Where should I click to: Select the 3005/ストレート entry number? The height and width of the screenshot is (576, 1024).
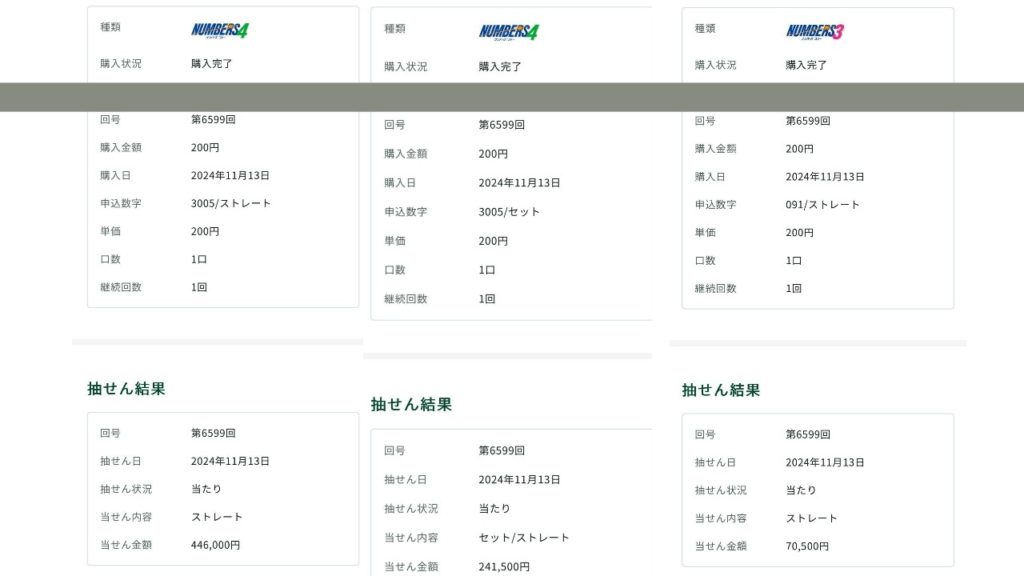[231, 203]
